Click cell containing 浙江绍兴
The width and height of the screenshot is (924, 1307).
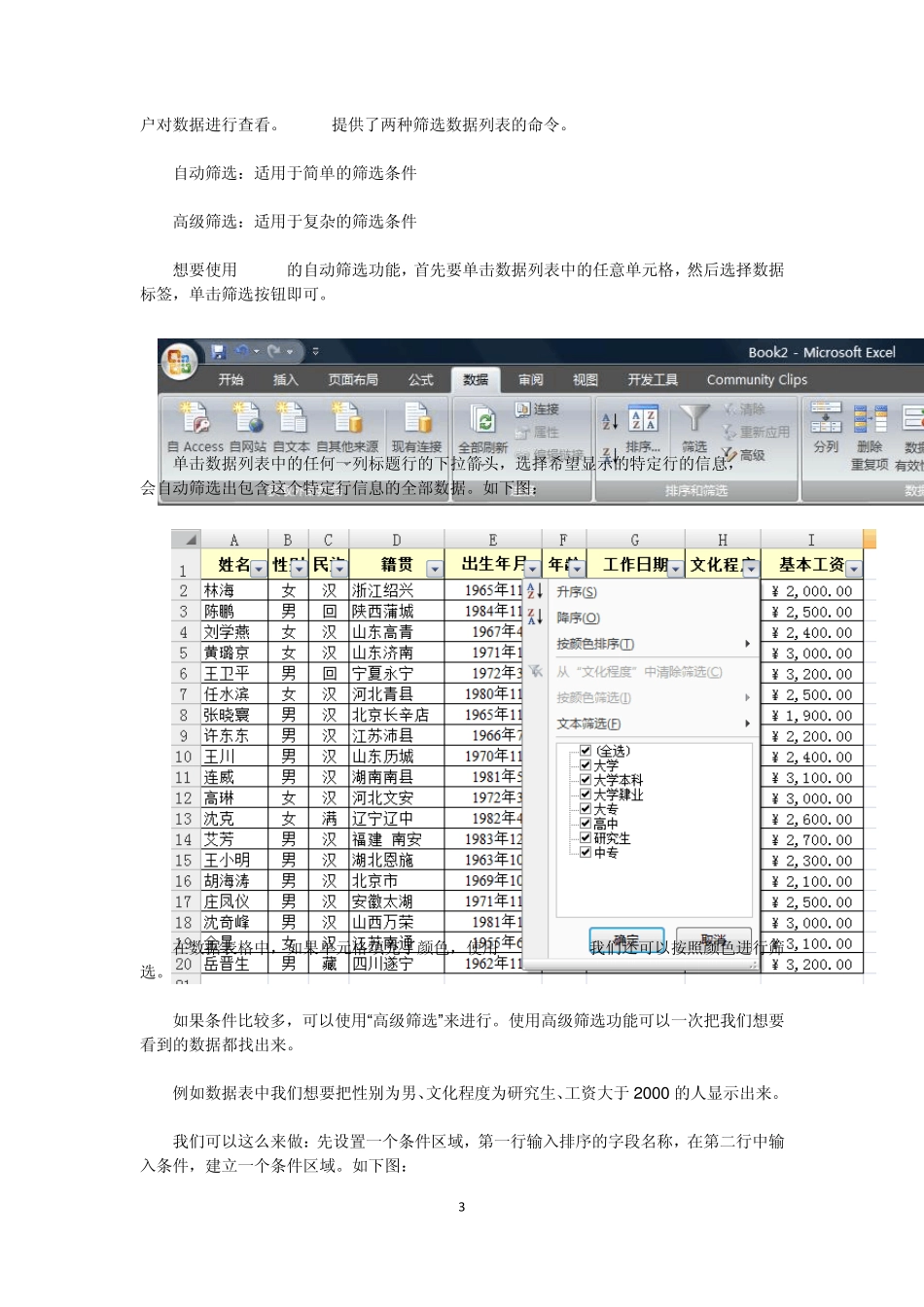[397, 590]
